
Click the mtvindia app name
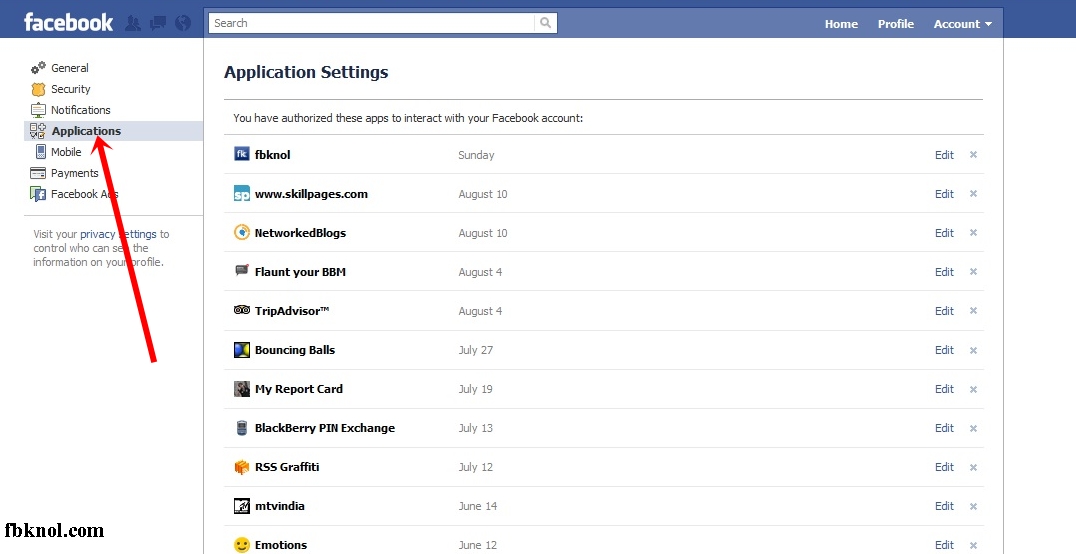(279, 507)
